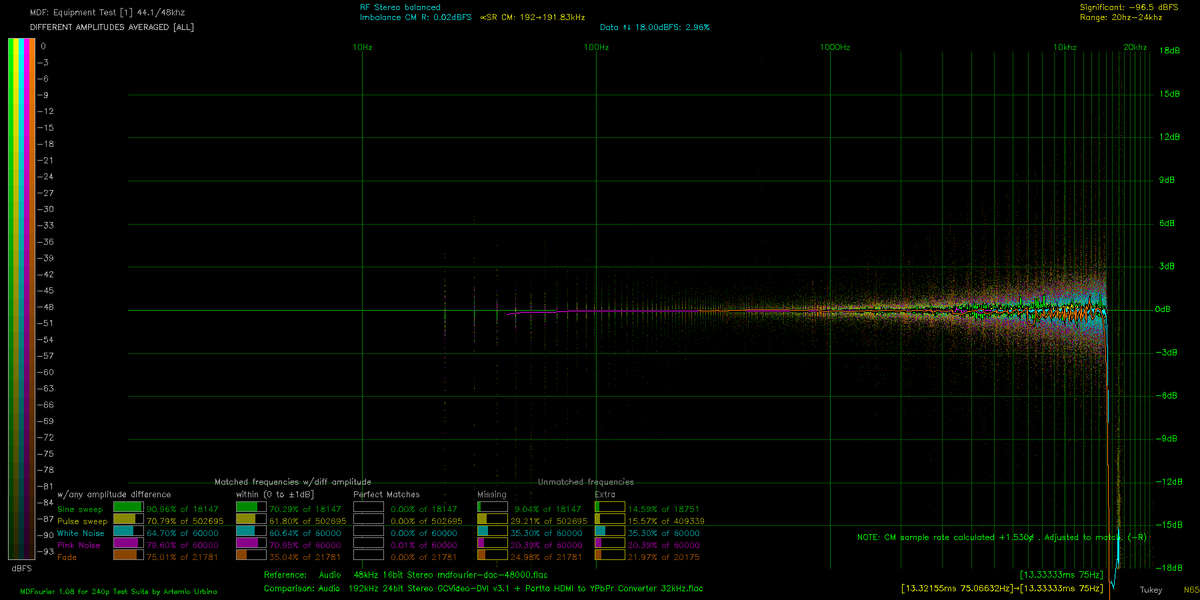Click the value '29.21% of 502695'

point(550,521)
